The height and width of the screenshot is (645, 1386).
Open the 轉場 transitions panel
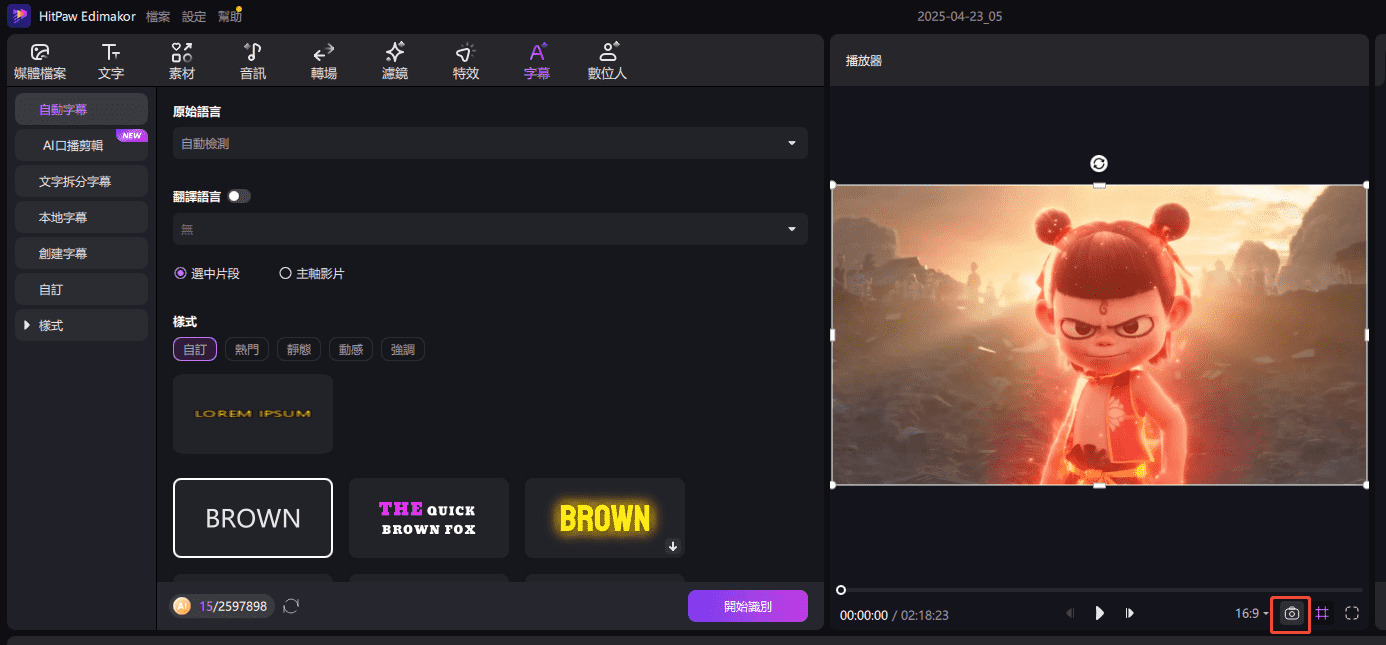(323, 61)
